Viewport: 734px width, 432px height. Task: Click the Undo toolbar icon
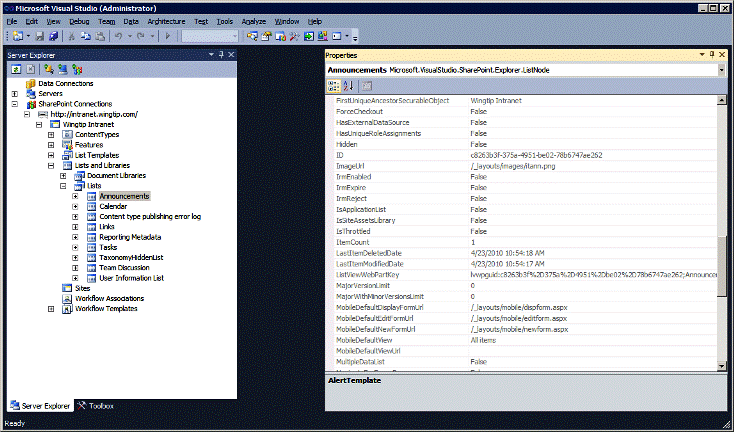click(x=118, y=36)
